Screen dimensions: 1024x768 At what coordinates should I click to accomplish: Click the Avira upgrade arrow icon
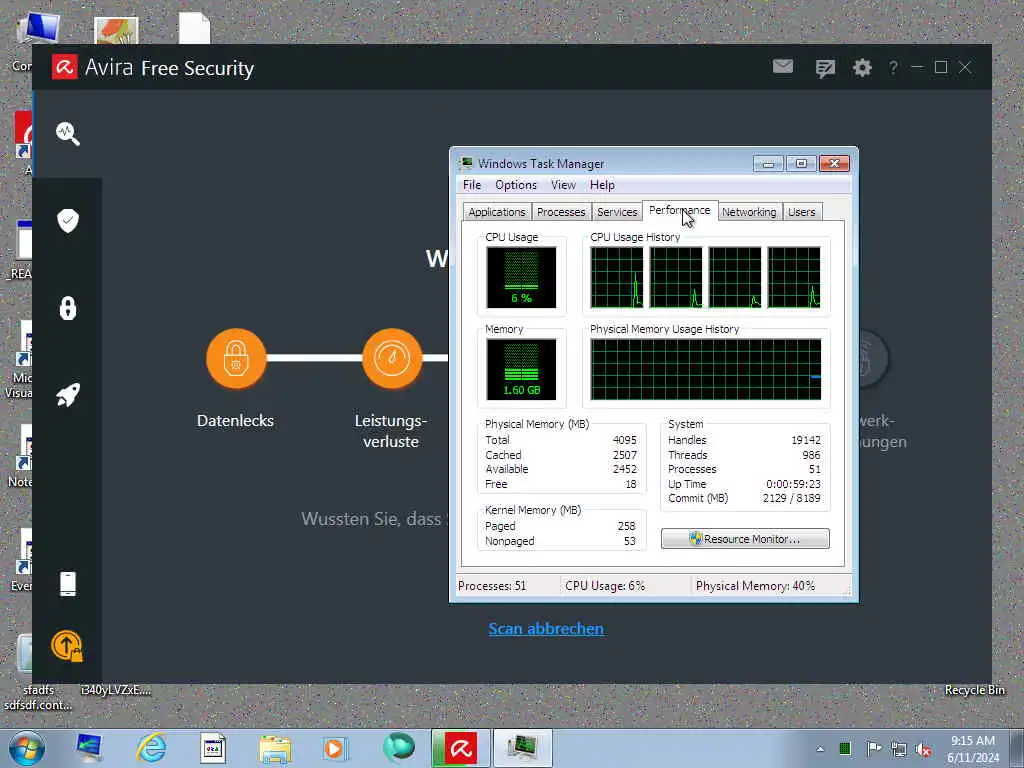coord(67,646)
